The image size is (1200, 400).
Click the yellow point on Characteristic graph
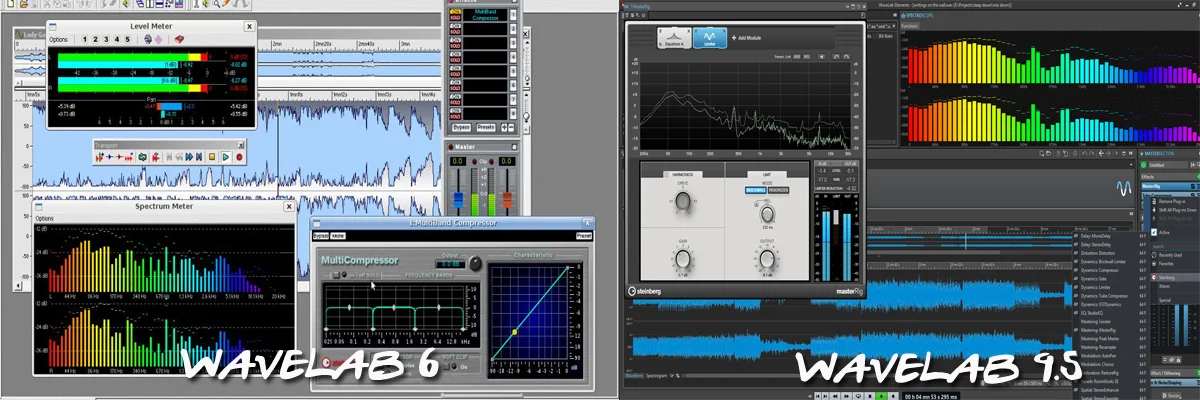514,331
